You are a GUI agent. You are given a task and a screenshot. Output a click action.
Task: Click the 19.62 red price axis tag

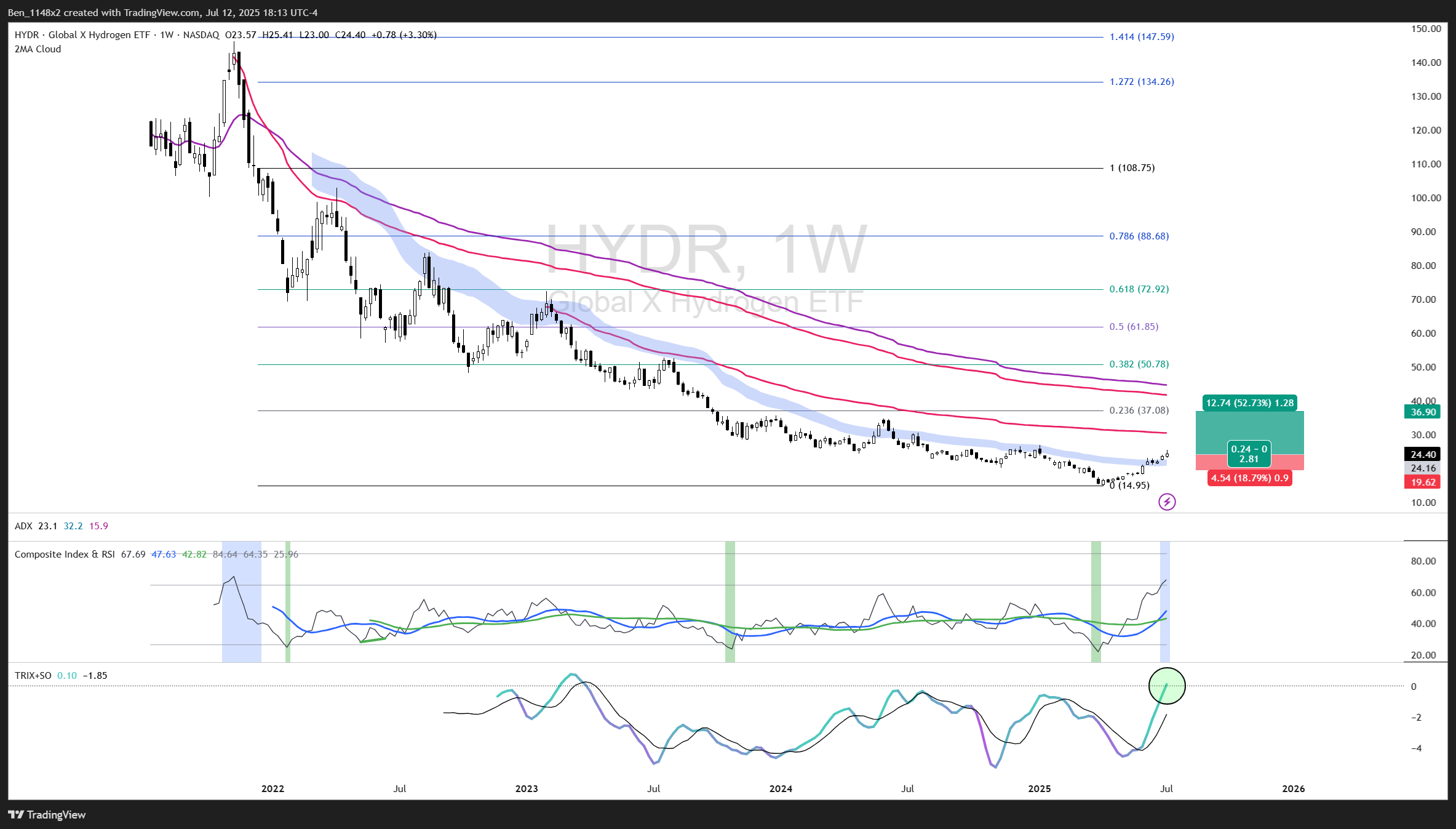[1422, 483]
